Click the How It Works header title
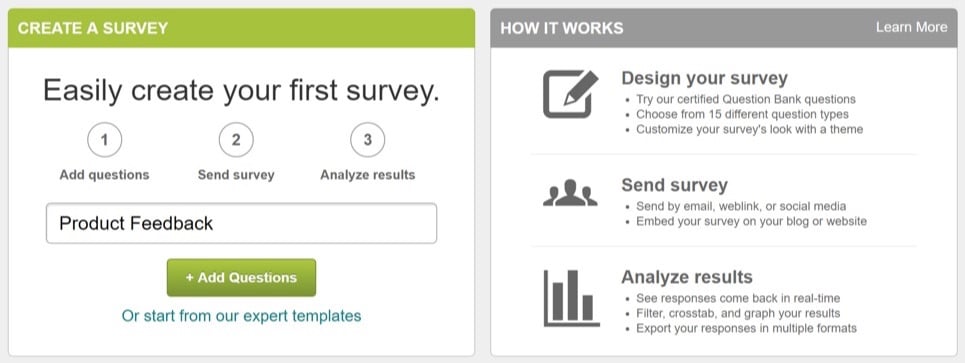 point(561,28)
